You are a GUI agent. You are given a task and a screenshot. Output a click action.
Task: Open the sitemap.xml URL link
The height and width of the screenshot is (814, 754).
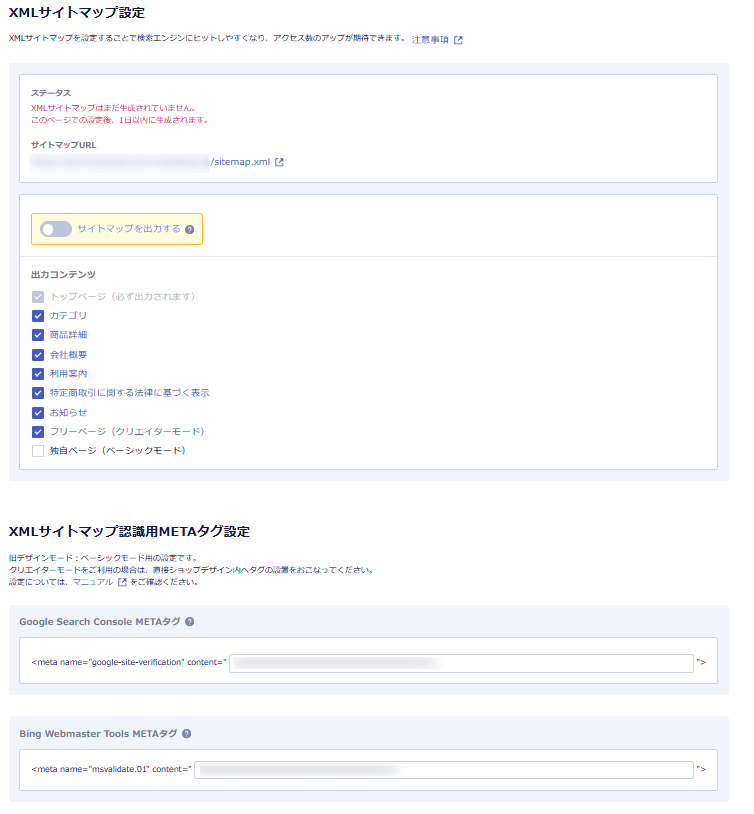pos(240,162)
